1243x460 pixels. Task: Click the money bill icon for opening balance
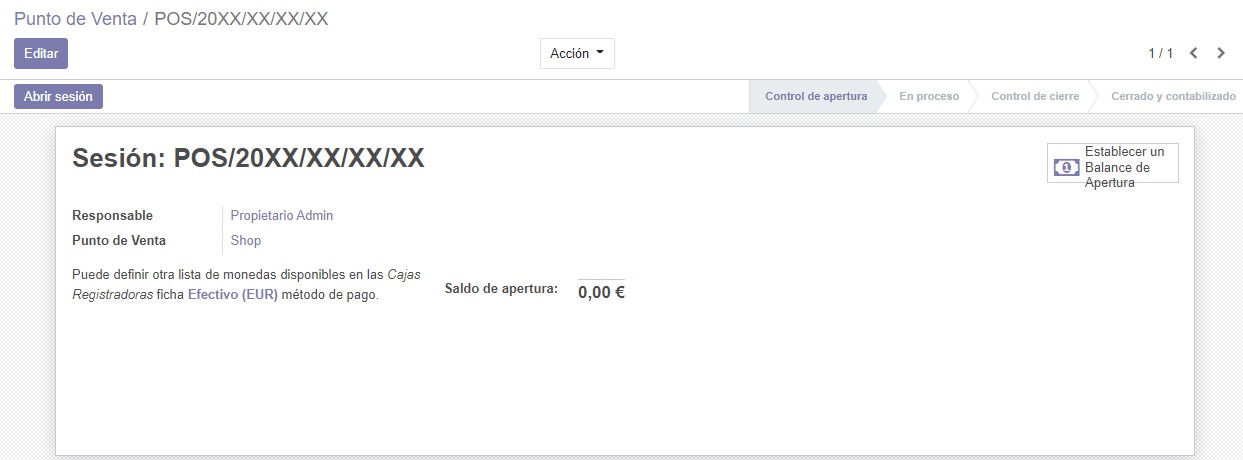[x=1067, y=167]
